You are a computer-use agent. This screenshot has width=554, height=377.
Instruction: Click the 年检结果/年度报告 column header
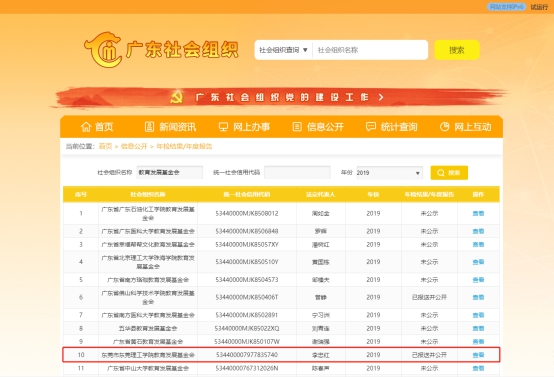coord(429,194)
